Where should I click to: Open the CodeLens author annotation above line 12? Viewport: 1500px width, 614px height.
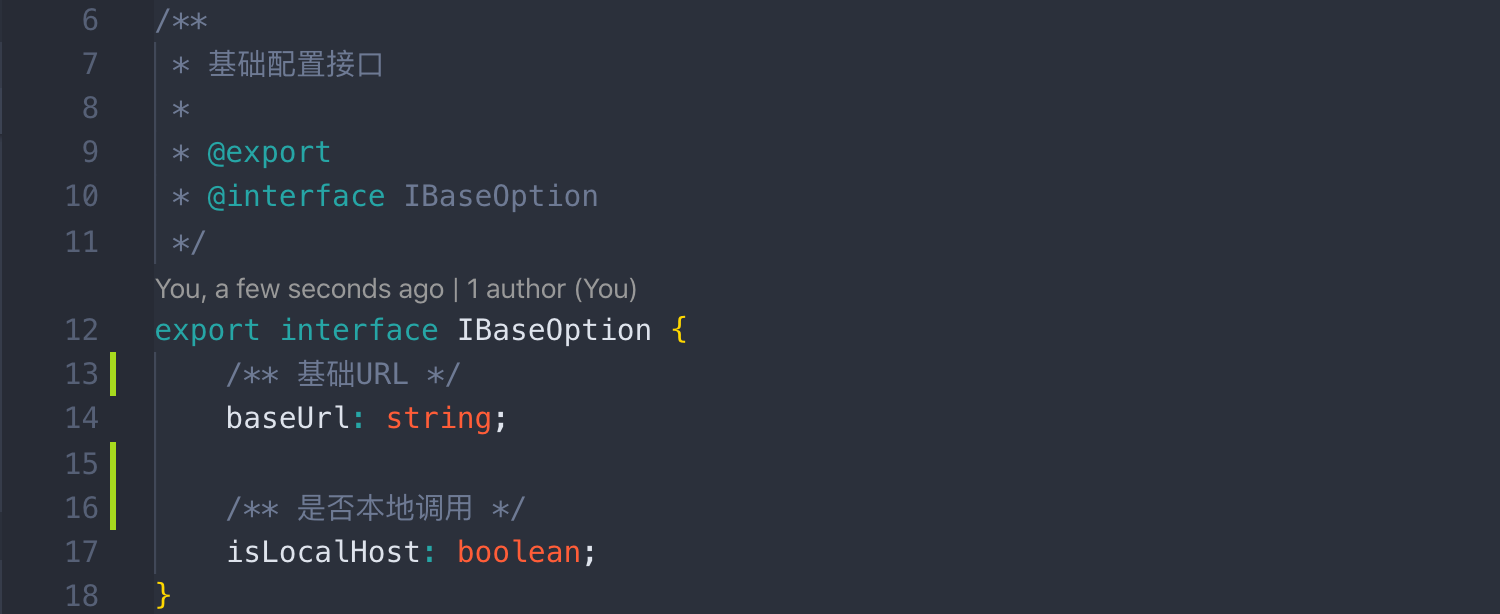(396, 289)
